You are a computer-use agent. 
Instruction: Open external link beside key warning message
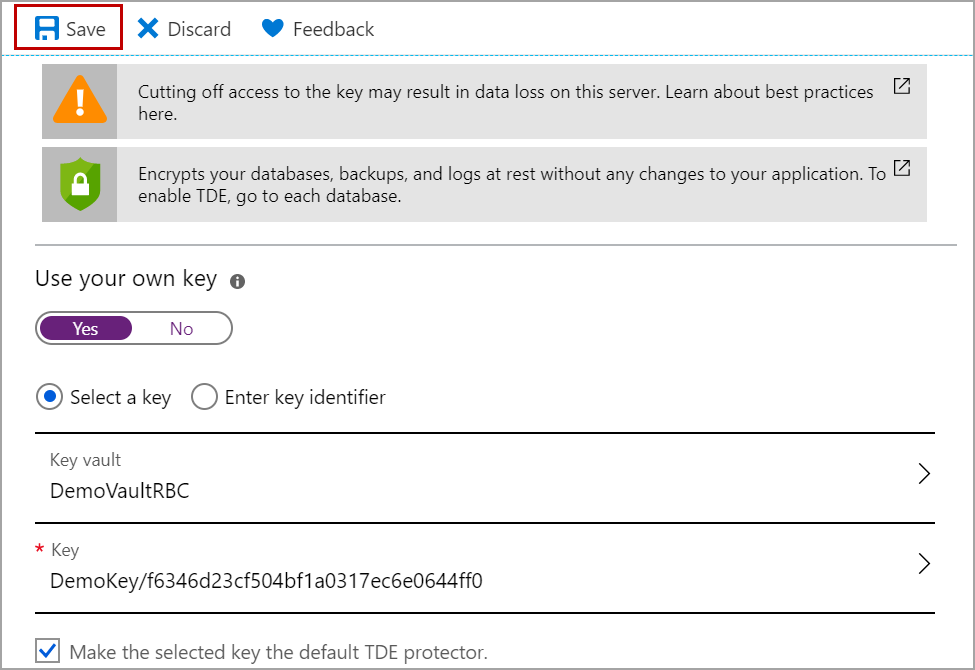tap(902, 86)
